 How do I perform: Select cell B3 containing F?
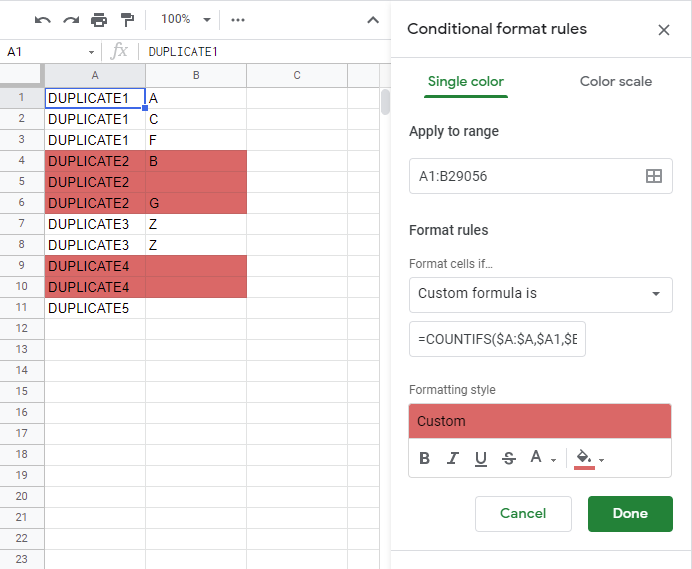196,140
